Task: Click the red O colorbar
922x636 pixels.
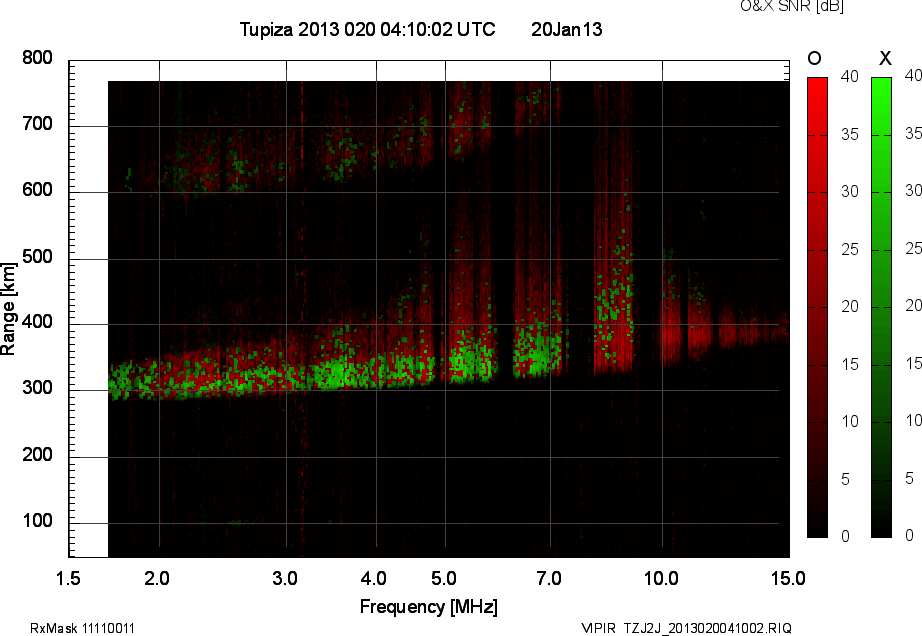Action: coord(817,307)
